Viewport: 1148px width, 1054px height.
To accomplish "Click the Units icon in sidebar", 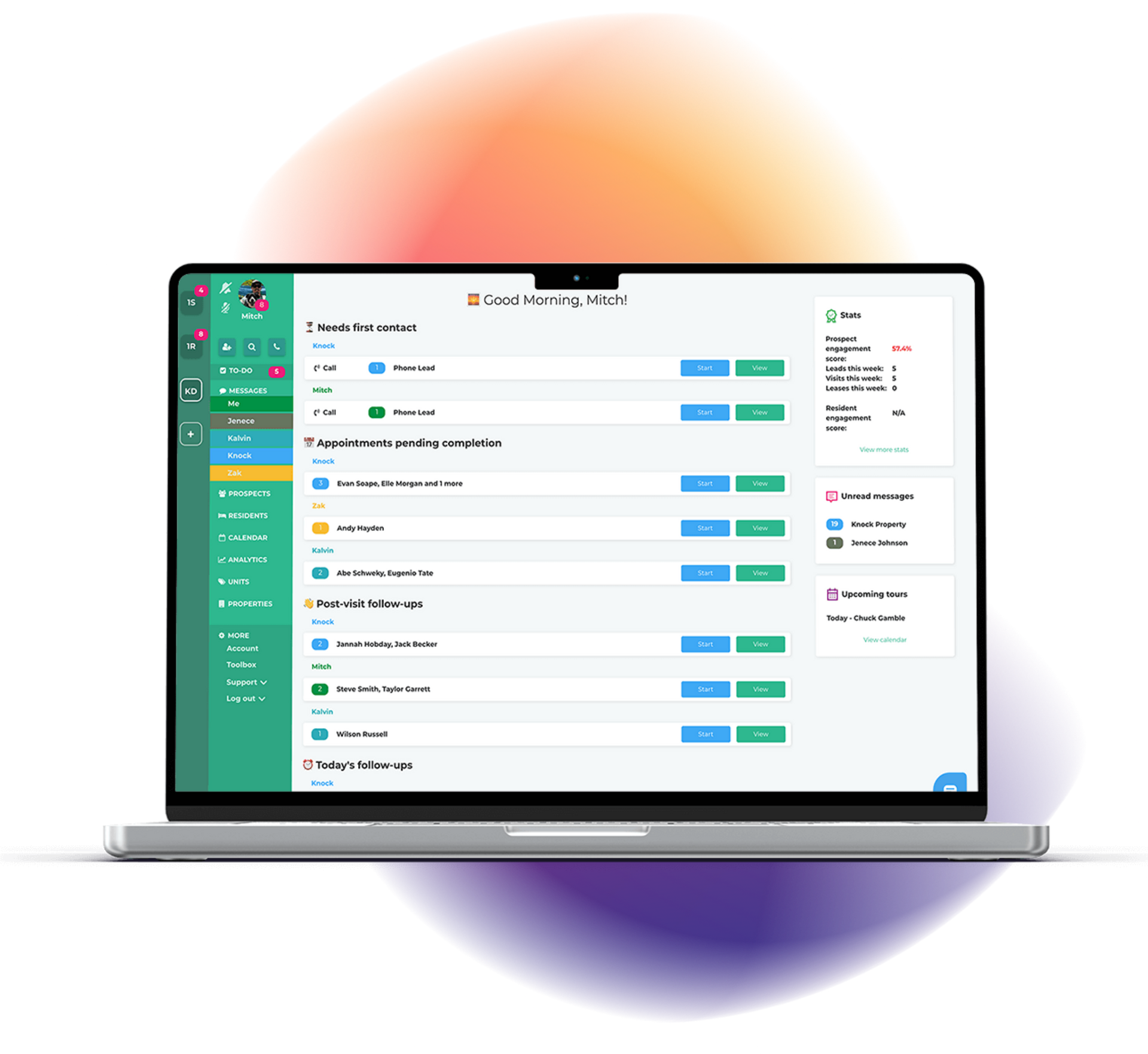I will [222, 581].
